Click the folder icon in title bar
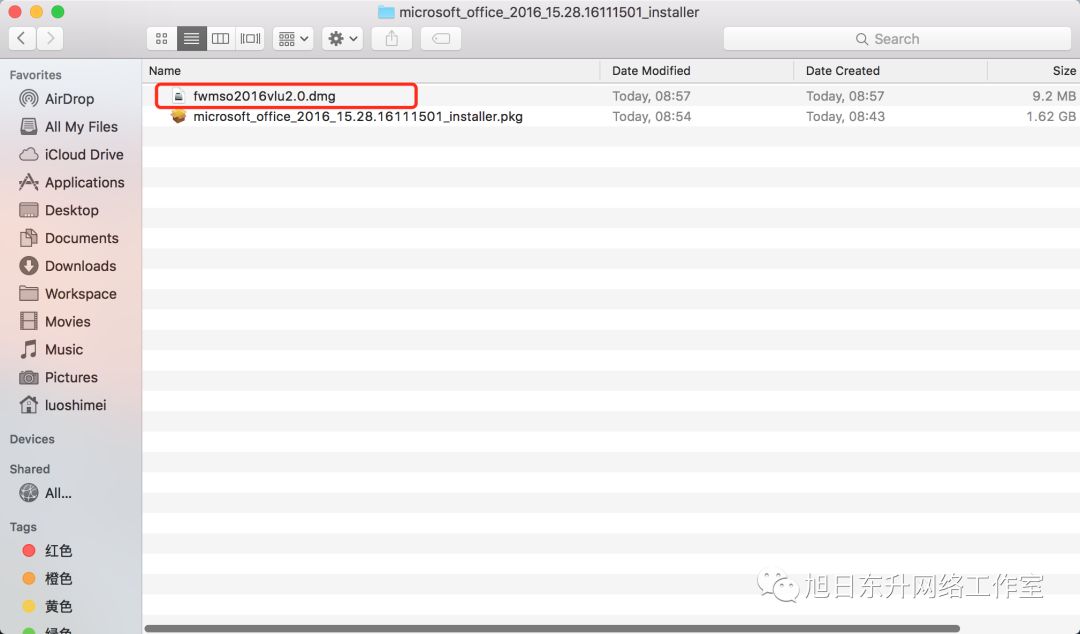This screenshot has width=1080, height=634. (386, 12)
